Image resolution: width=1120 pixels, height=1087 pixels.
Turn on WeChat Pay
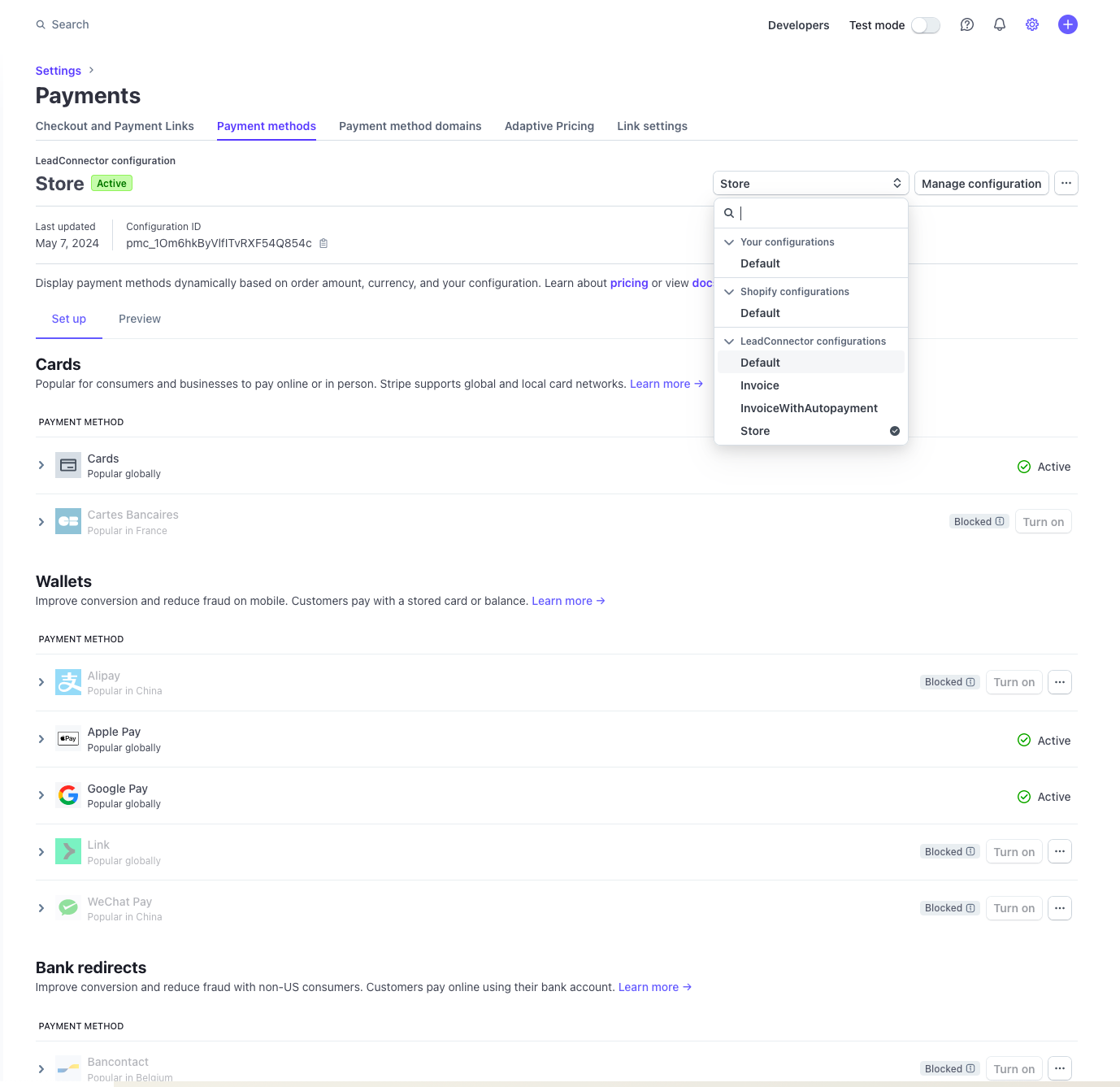tap(1014, 908)
